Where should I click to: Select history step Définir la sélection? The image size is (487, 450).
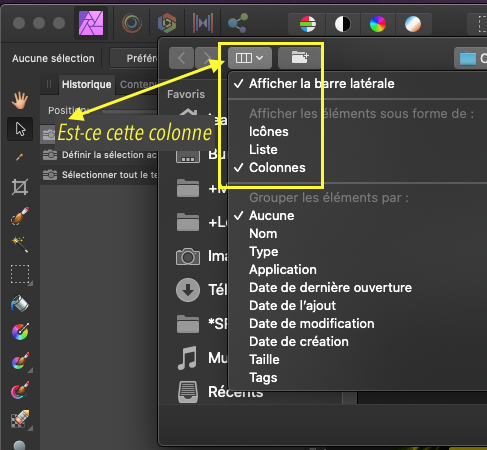click(x=100, y=155)
